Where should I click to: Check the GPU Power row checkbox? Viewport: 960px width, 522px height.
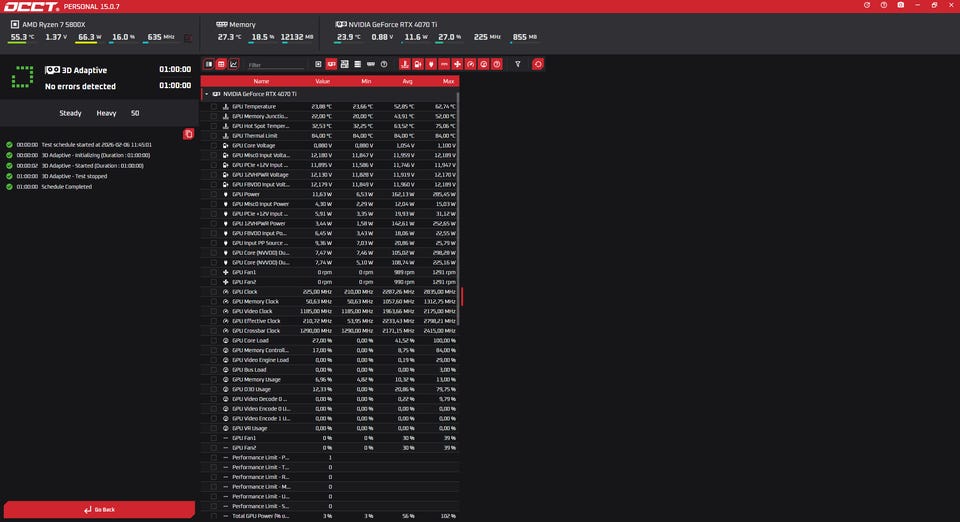[214, 194]
